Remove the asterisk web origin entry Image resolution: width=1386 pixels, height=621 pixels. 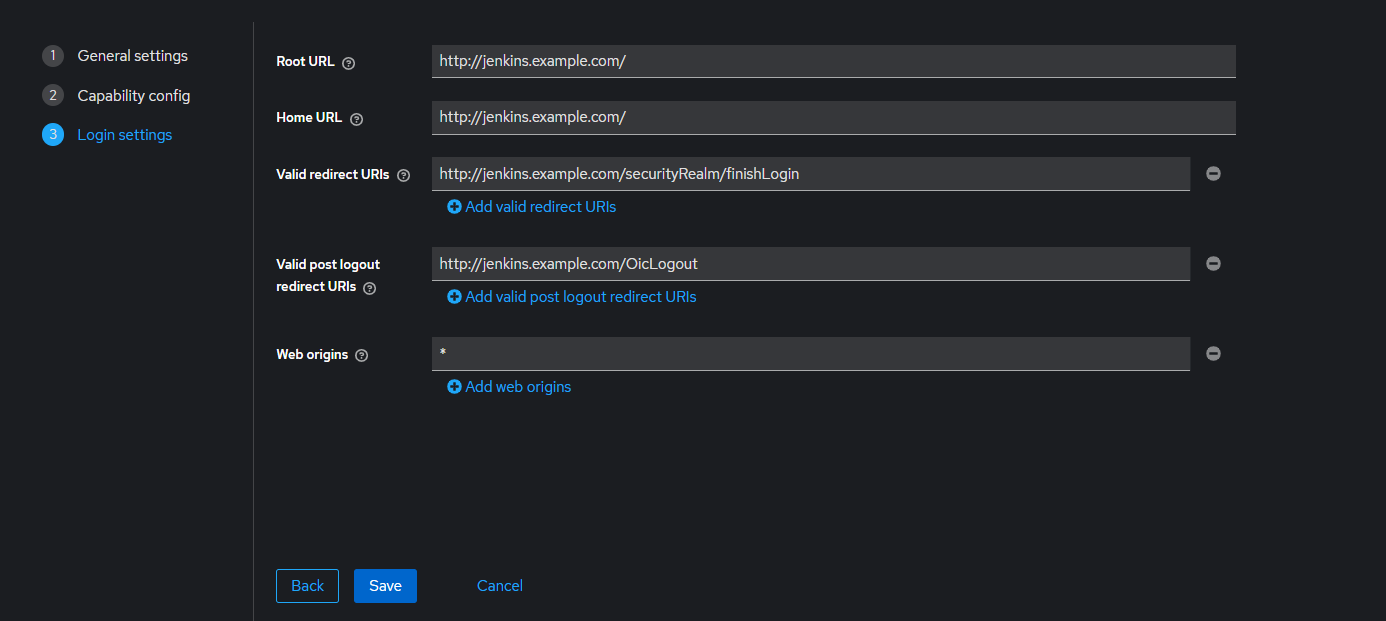[1213, 354]
